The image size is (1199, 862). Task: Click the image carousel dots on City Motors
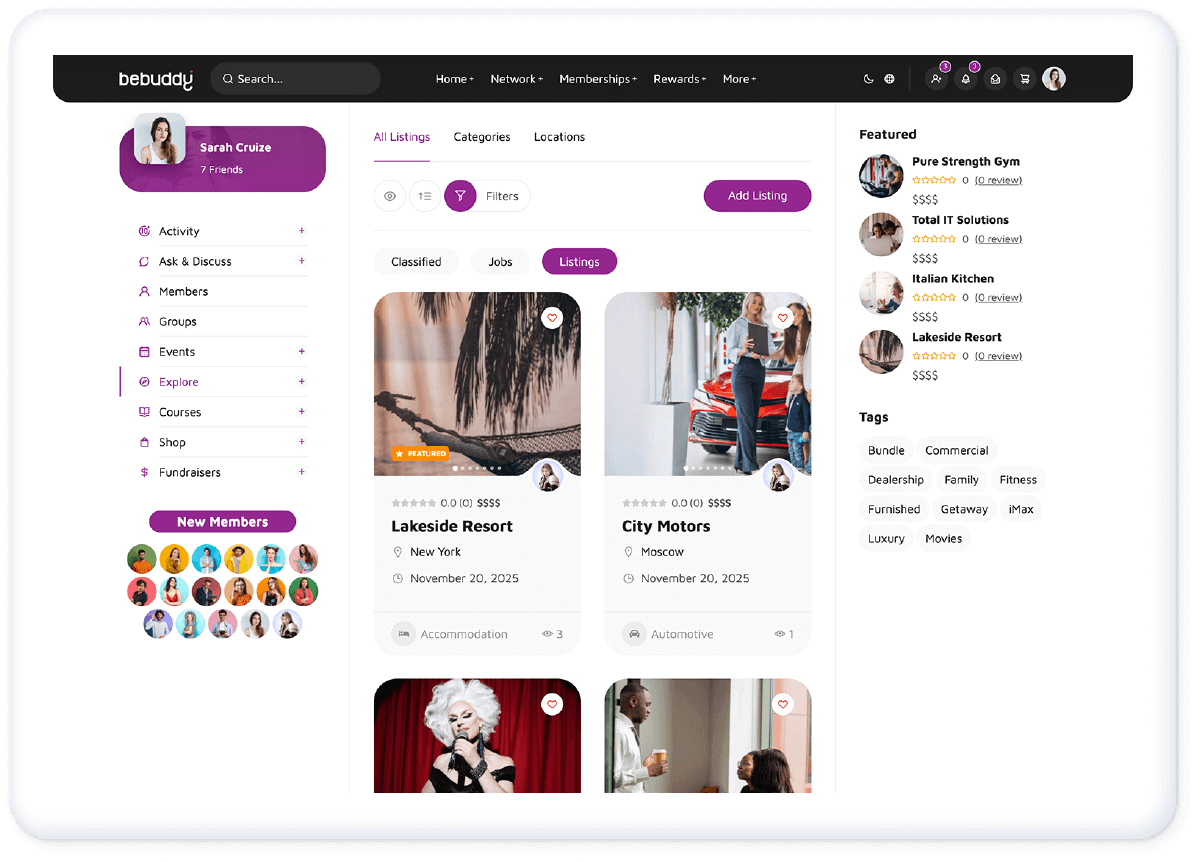(x=708, y=468)
